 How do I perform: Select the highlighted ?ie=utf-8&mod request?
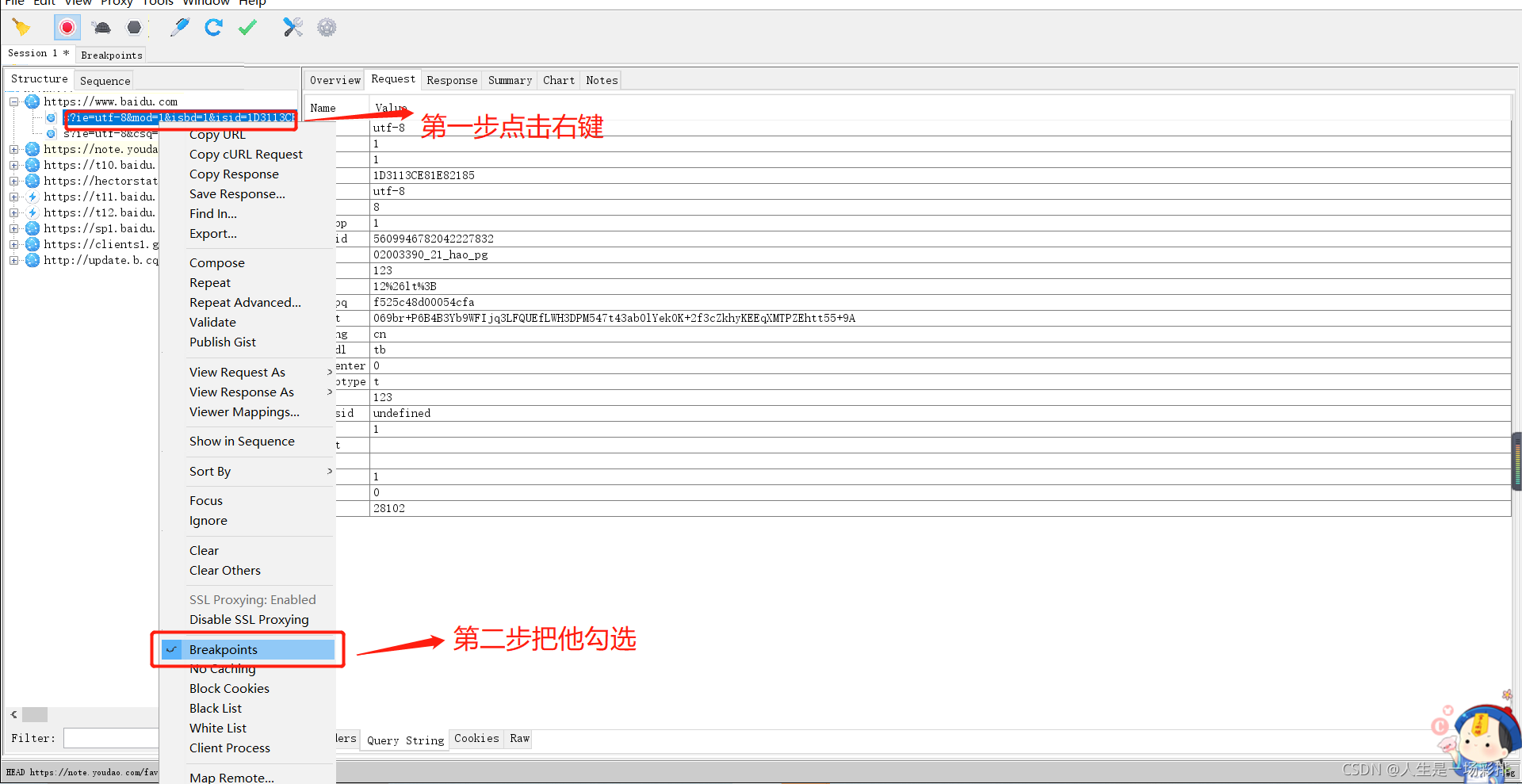181,117
